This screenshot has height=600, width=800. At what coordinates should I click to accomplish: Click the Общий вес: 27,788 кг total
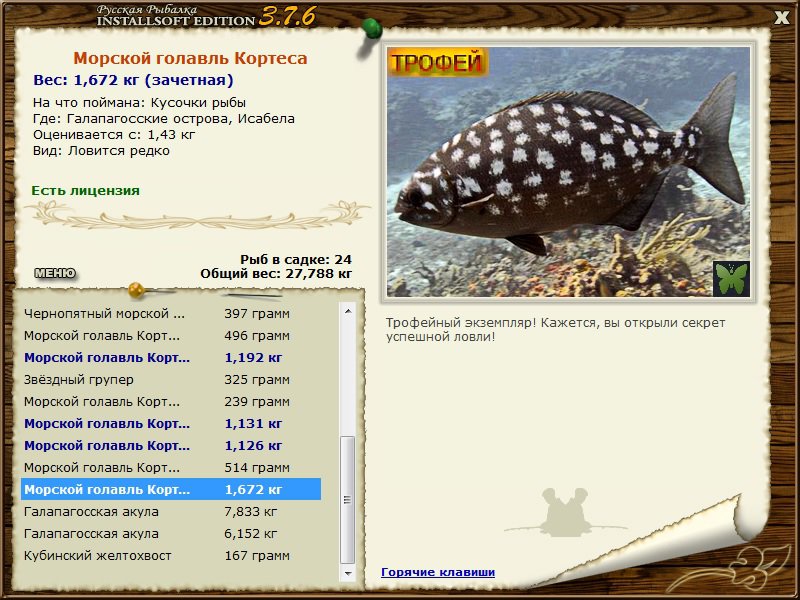276,274
